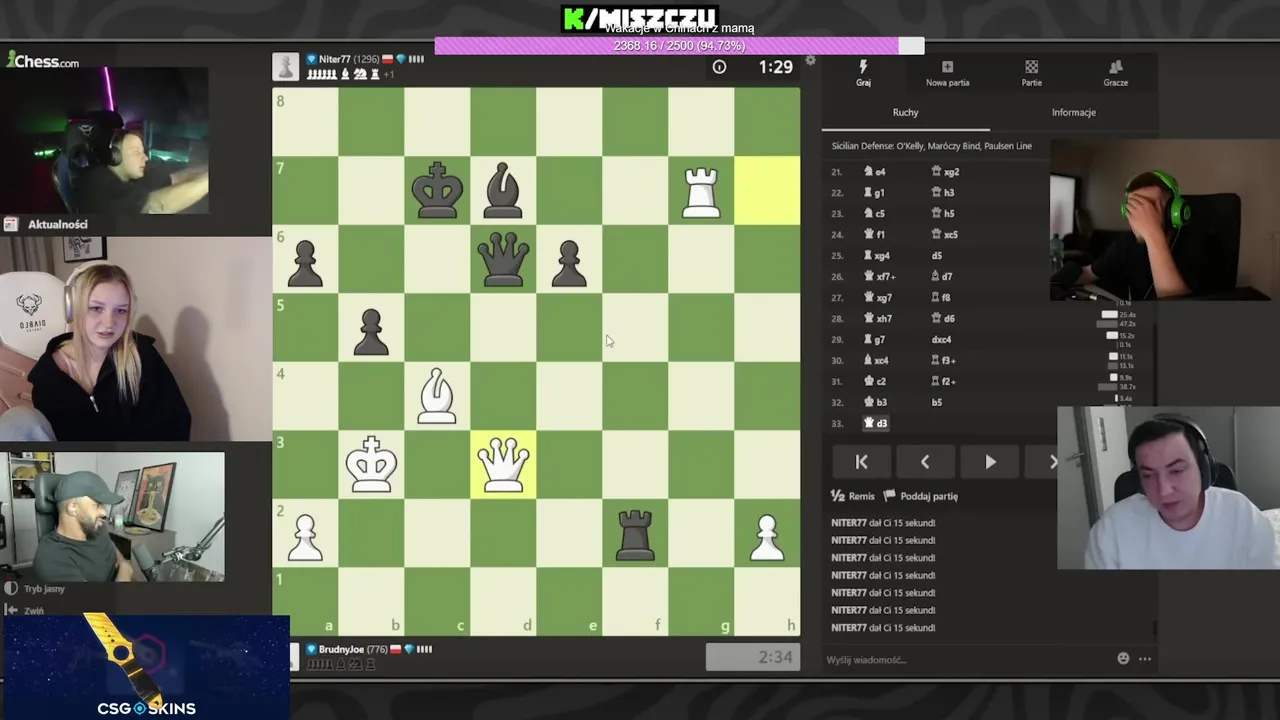Collapse the sidebar with Zwiń
The height and width of the screenshot is (720, 1280).
tap(26, 610)
